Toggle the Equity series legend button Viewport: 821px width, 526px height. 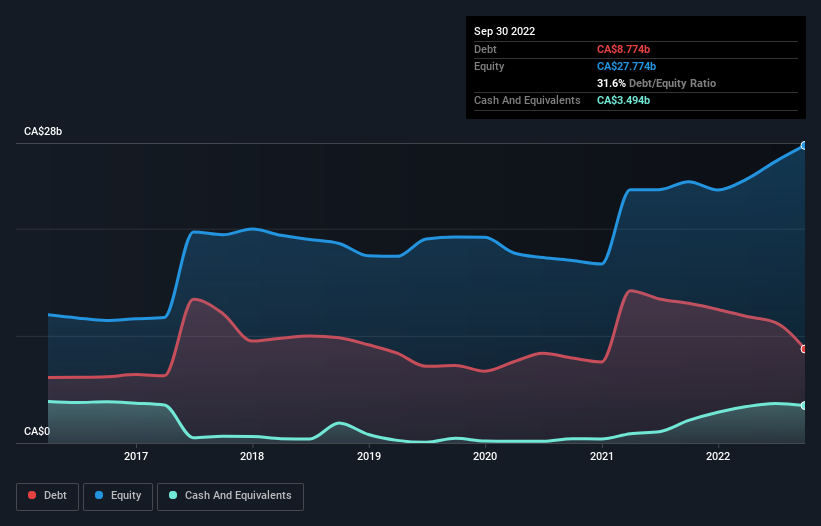click(118, 496)
